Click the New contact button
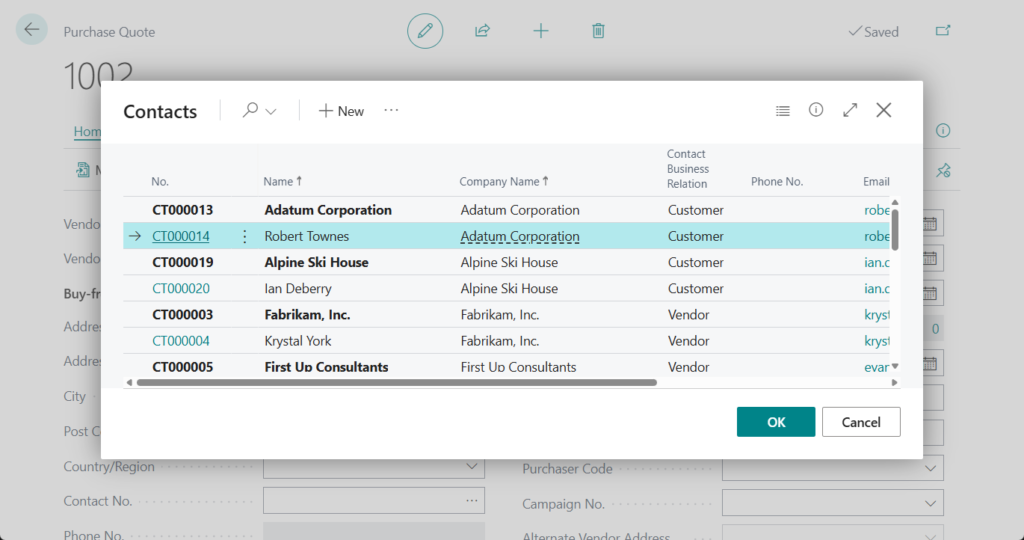 tap(341, 111)
